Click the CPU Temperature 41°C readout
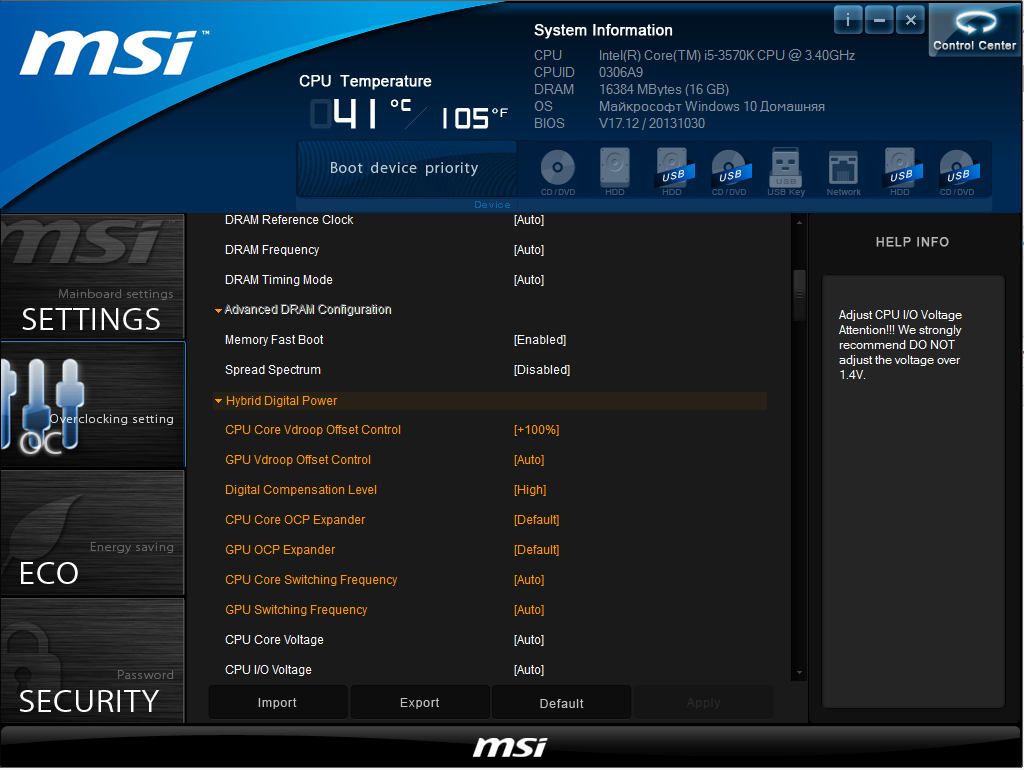This screenshot has height=770, width=1024. coord(360,114)
